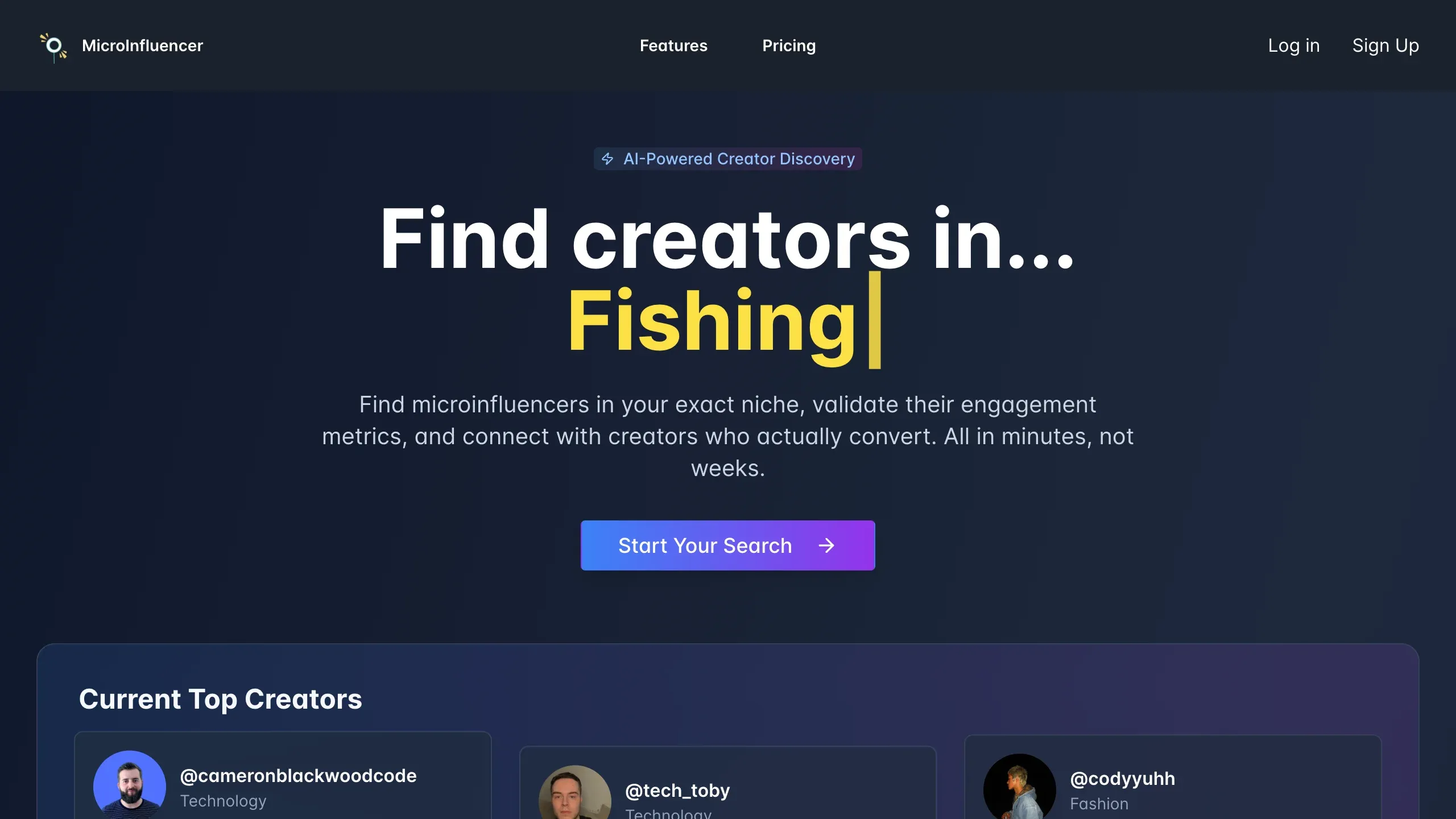Click the Technology label under @cameronblackwoodcode

click(x=223, y=801)
